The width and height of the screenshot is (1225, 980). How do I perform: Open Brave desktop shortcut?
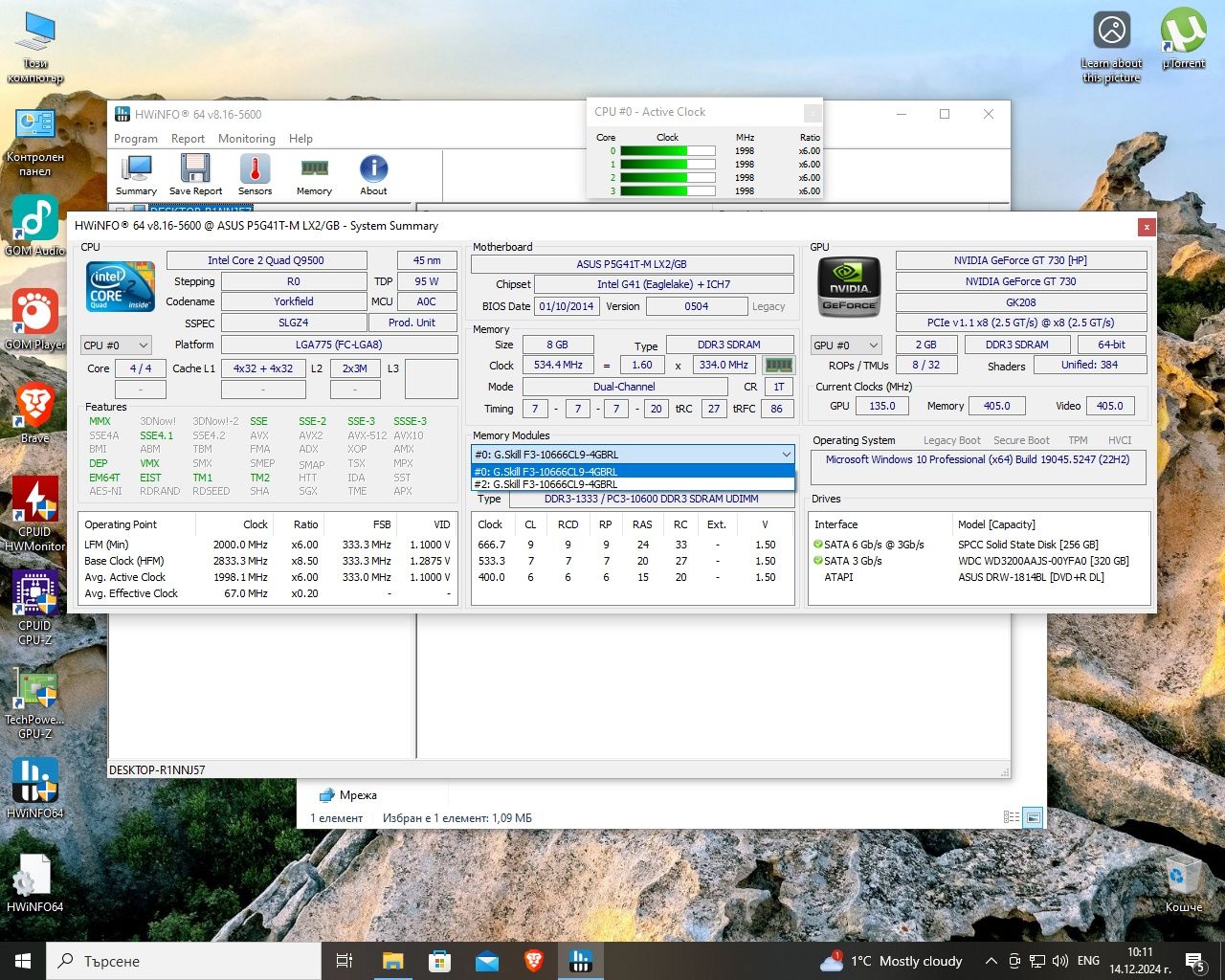pos(35,412)
